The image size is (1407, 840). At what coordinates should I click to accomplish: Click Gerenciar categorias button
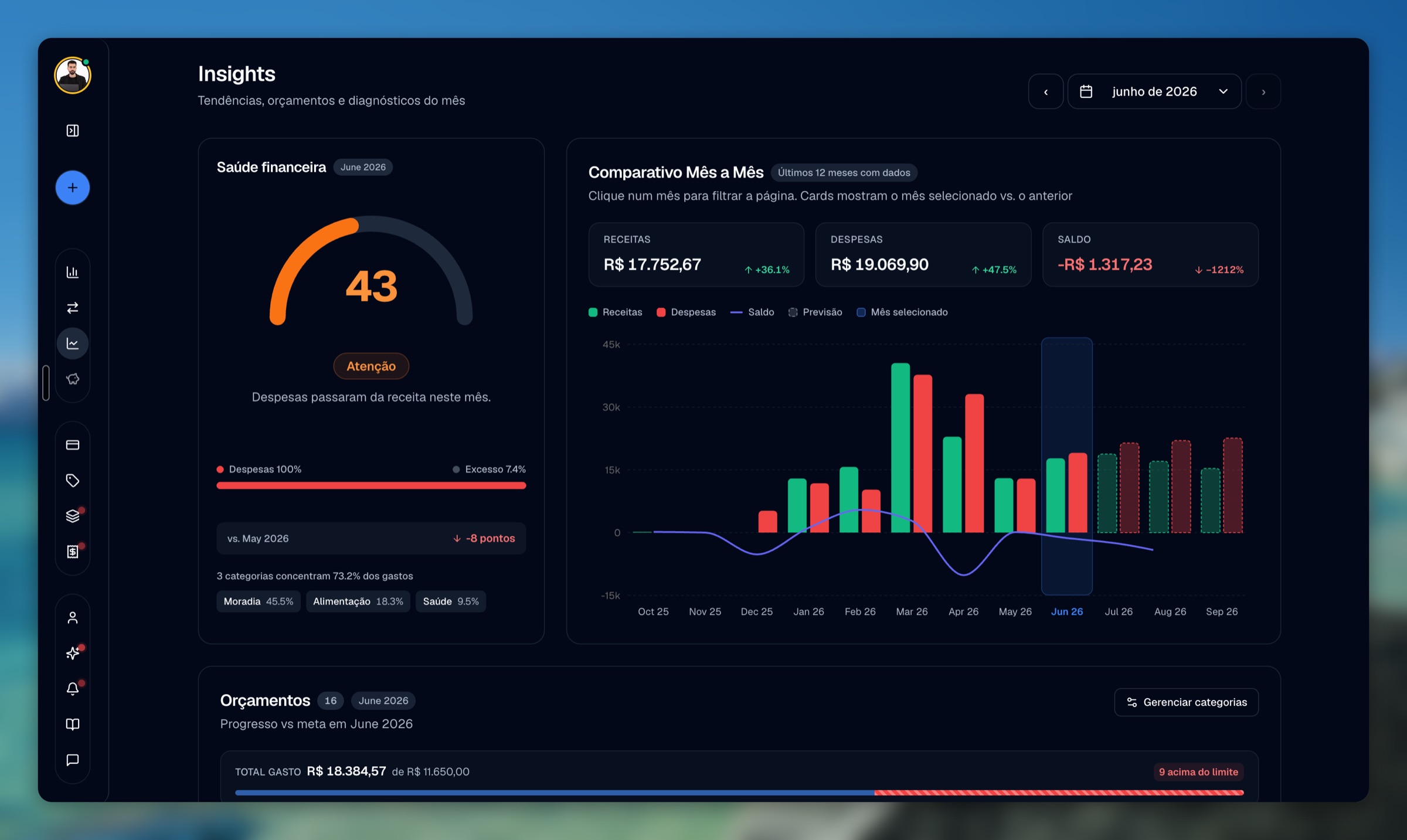click(1187, 702)
